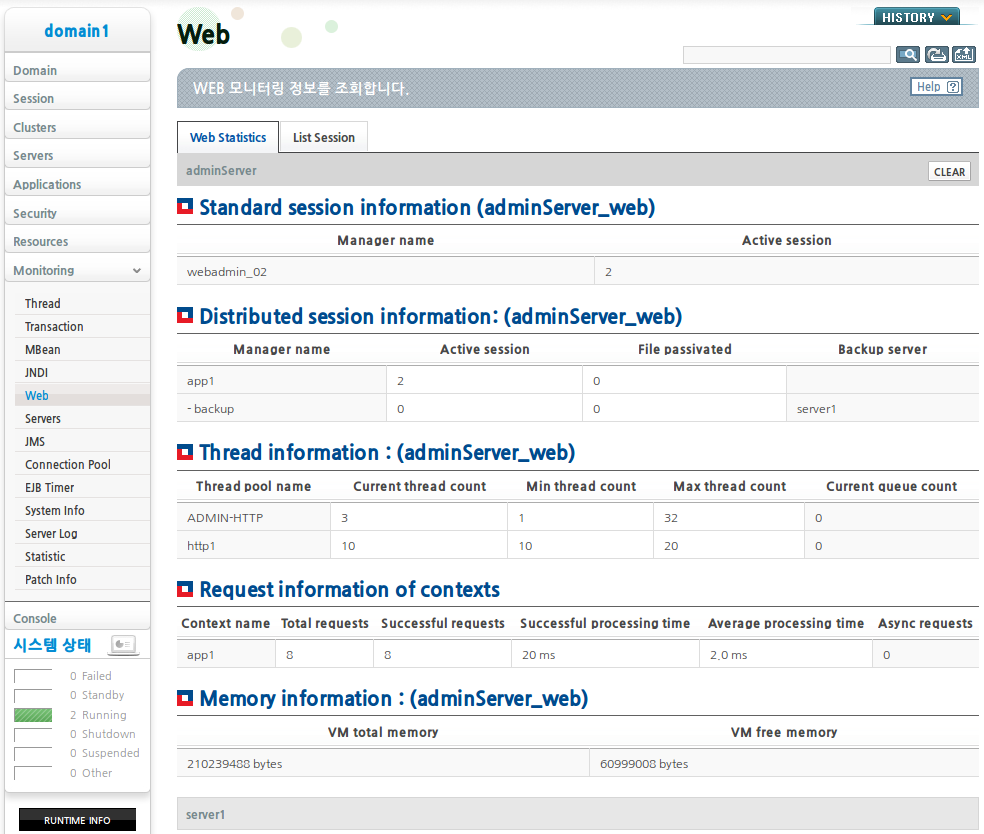
Task: Click in the search input field
Action: pos(786,55)
